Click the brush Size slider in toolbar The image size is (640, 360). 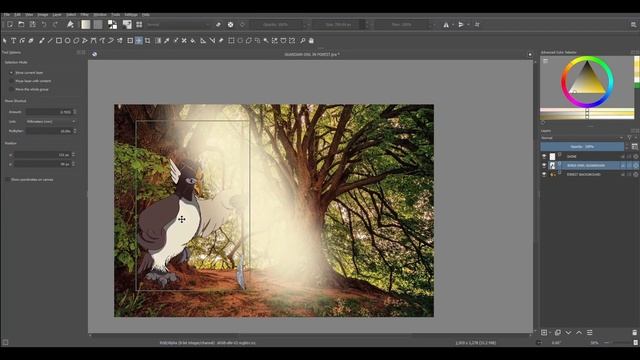tap(339, 24)
